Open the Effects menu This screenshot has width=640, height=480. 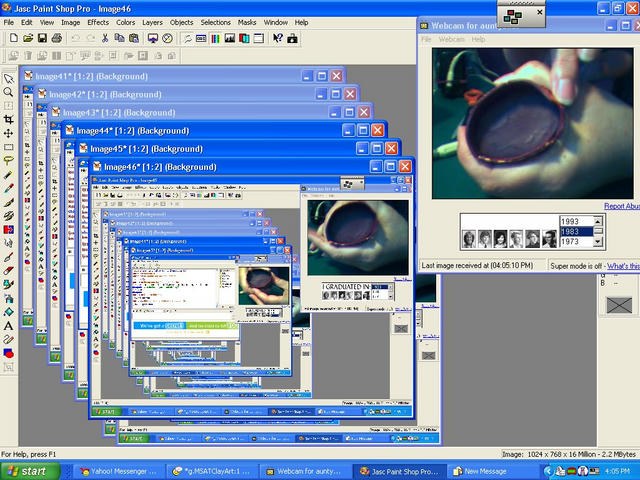tap(98, 22)
